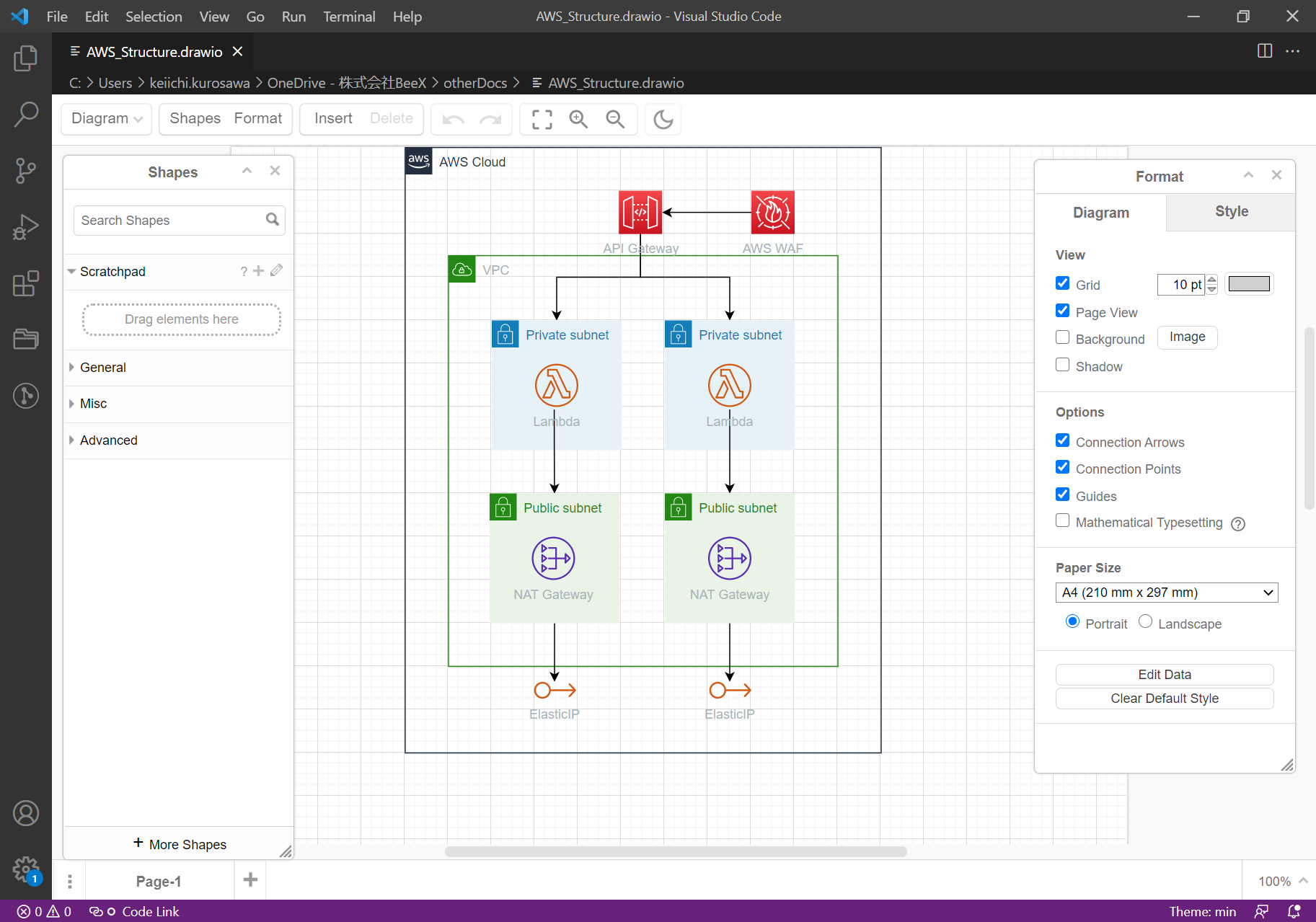The height and width of the screenshot is (922, 1316).
Task: Toggle dark mode with the moon icon
Action: pos(662,119)
